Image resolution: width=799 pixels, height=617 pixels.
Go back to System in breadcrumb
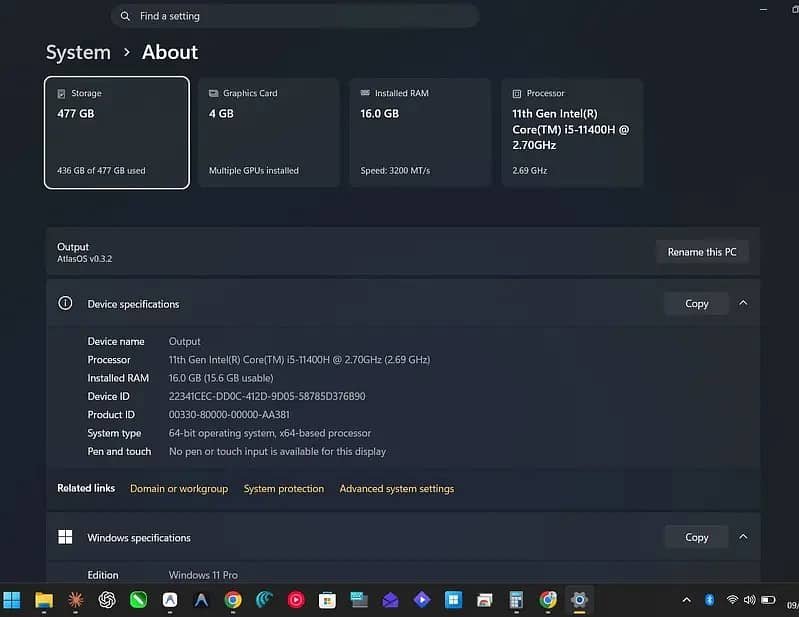click(x=78, y=52)
